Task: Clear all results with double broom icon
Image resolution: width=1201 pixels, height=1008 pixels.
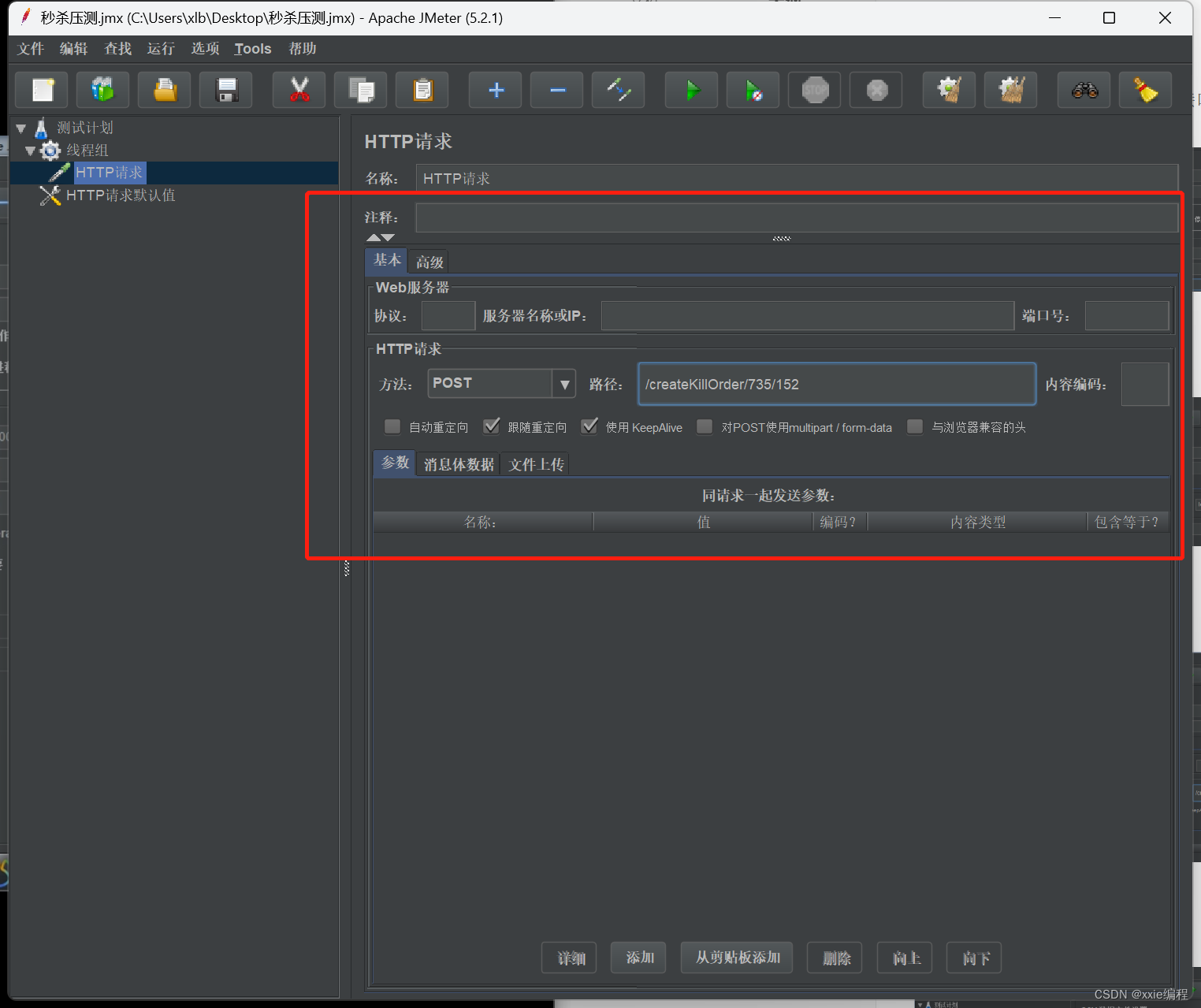Action: [1011, 90]
